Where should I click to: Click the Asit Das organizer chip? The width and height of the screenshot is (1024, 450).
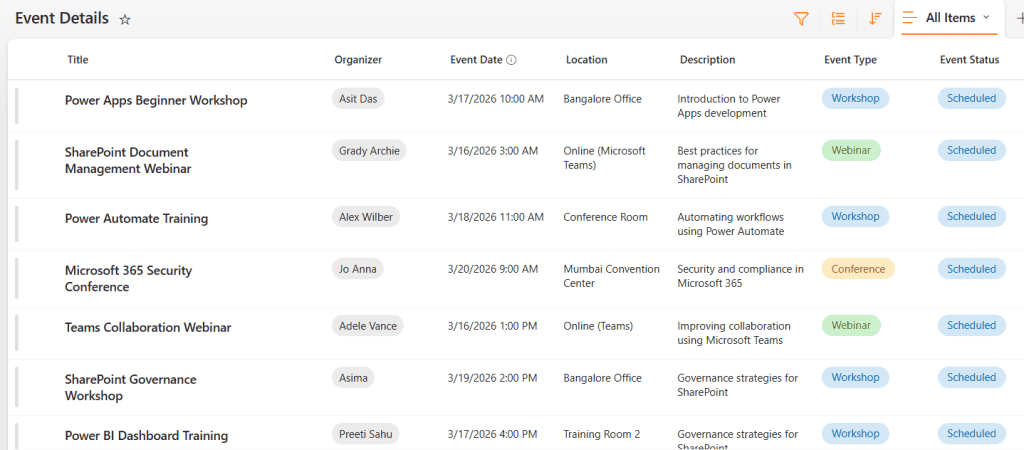pyautogui.click(x=359, y=99)
